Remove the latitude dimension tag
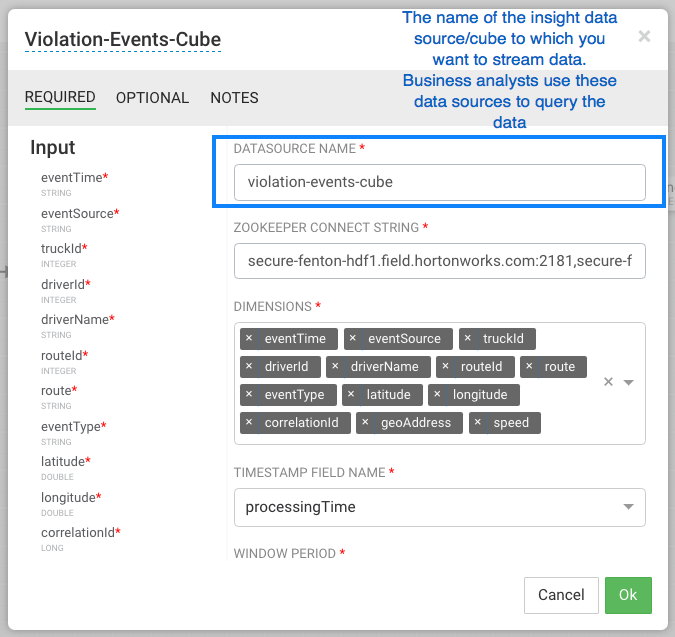Screen dimensions: 675x637 (x=351, y=395)
